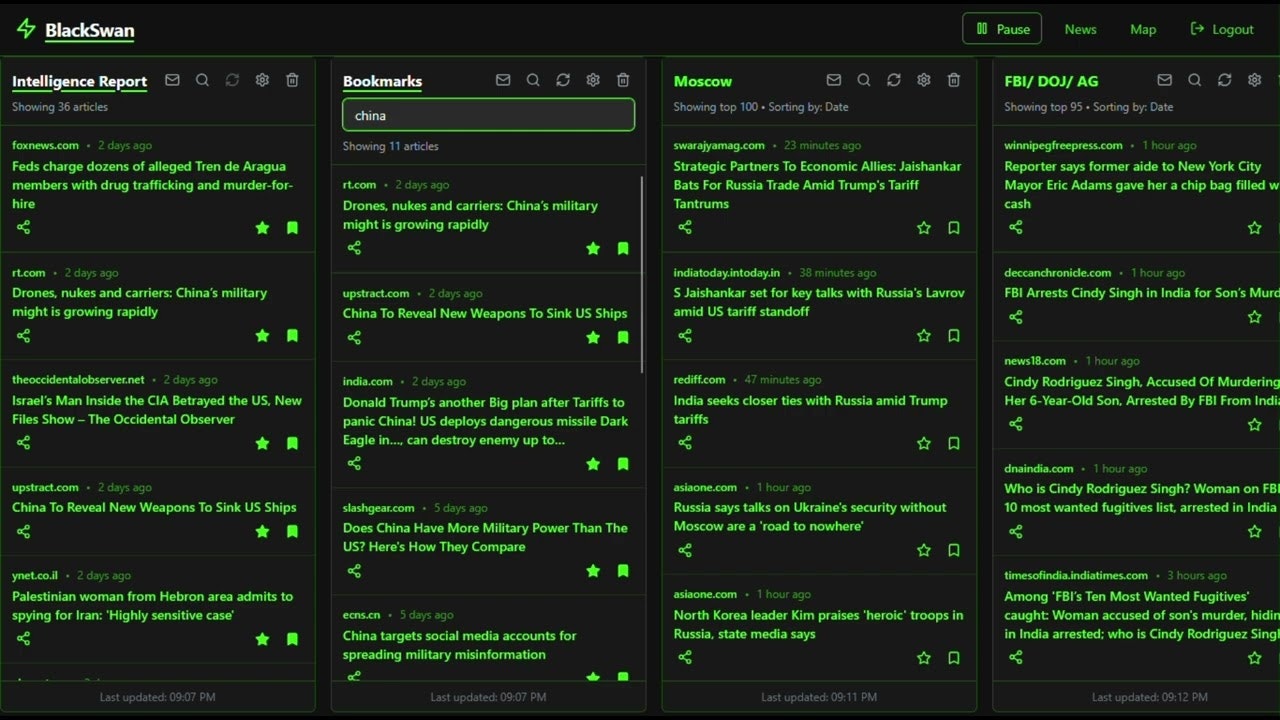This screenshot has width=1280, height=720.
Task: Bookmark the North Korea leader Kim article
Action: tap(954, 658)
